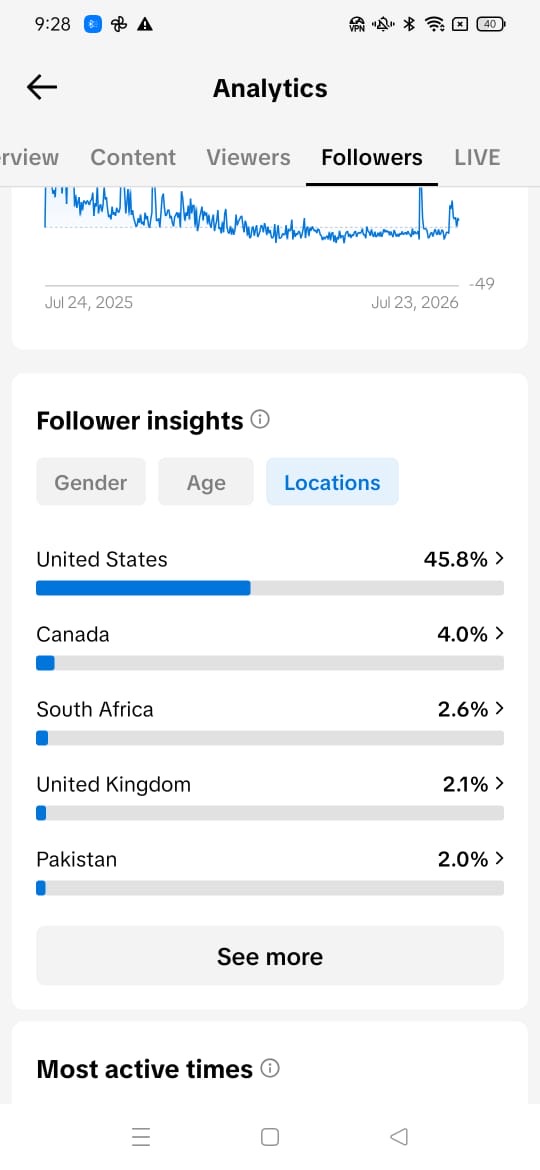Expand Canada 4.0% chevron
This screenshot has height=1170, width=540.
(499, 634)
